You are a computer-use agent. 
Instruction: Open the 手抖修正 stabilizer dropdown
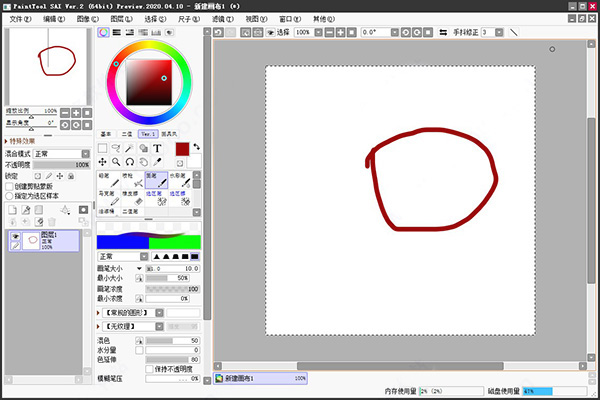[499, 33]
